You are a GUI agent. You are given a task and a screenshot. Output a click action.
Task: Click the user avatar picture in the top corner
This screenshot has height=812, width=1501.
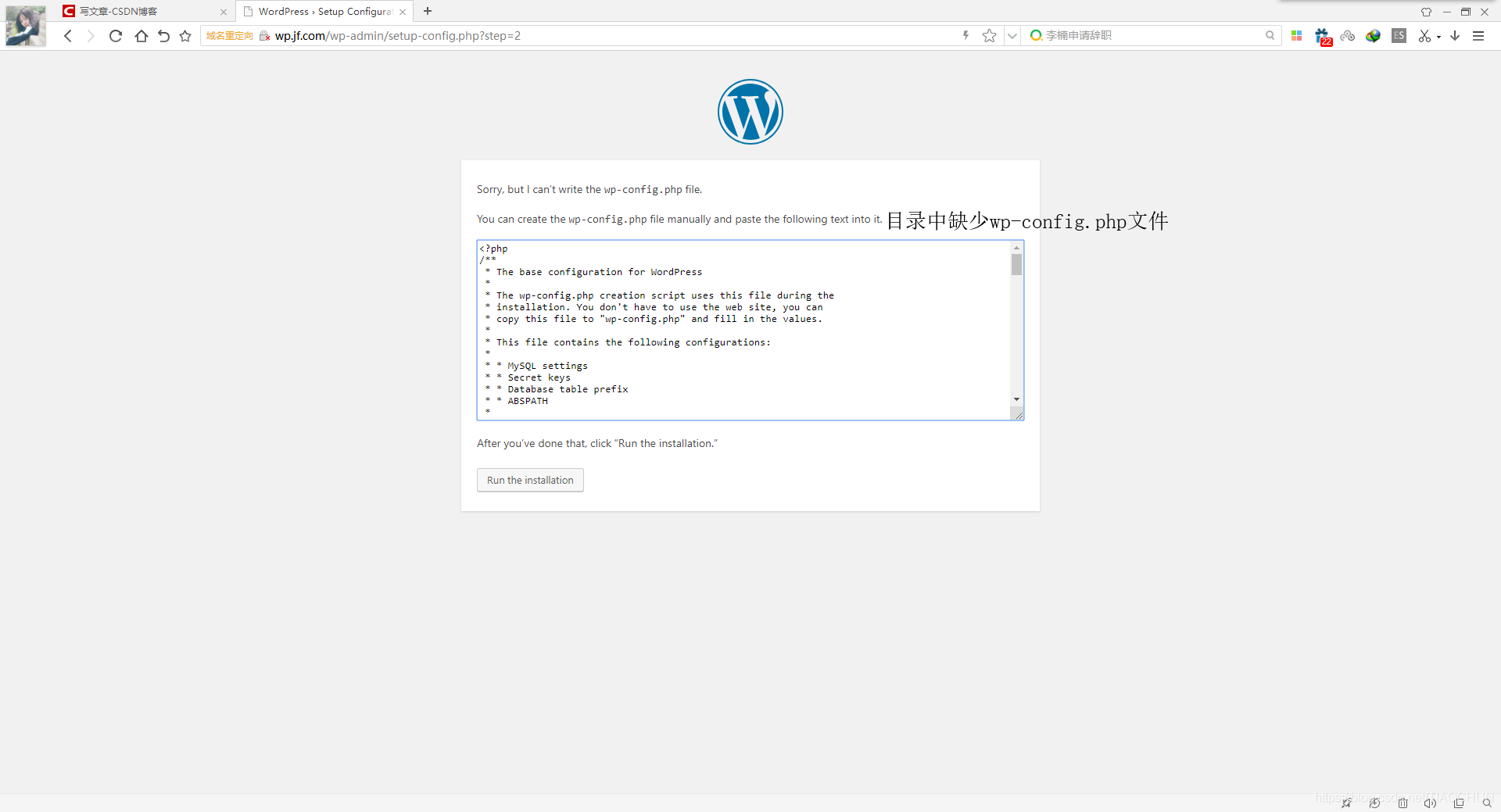[x=26, y=26]
